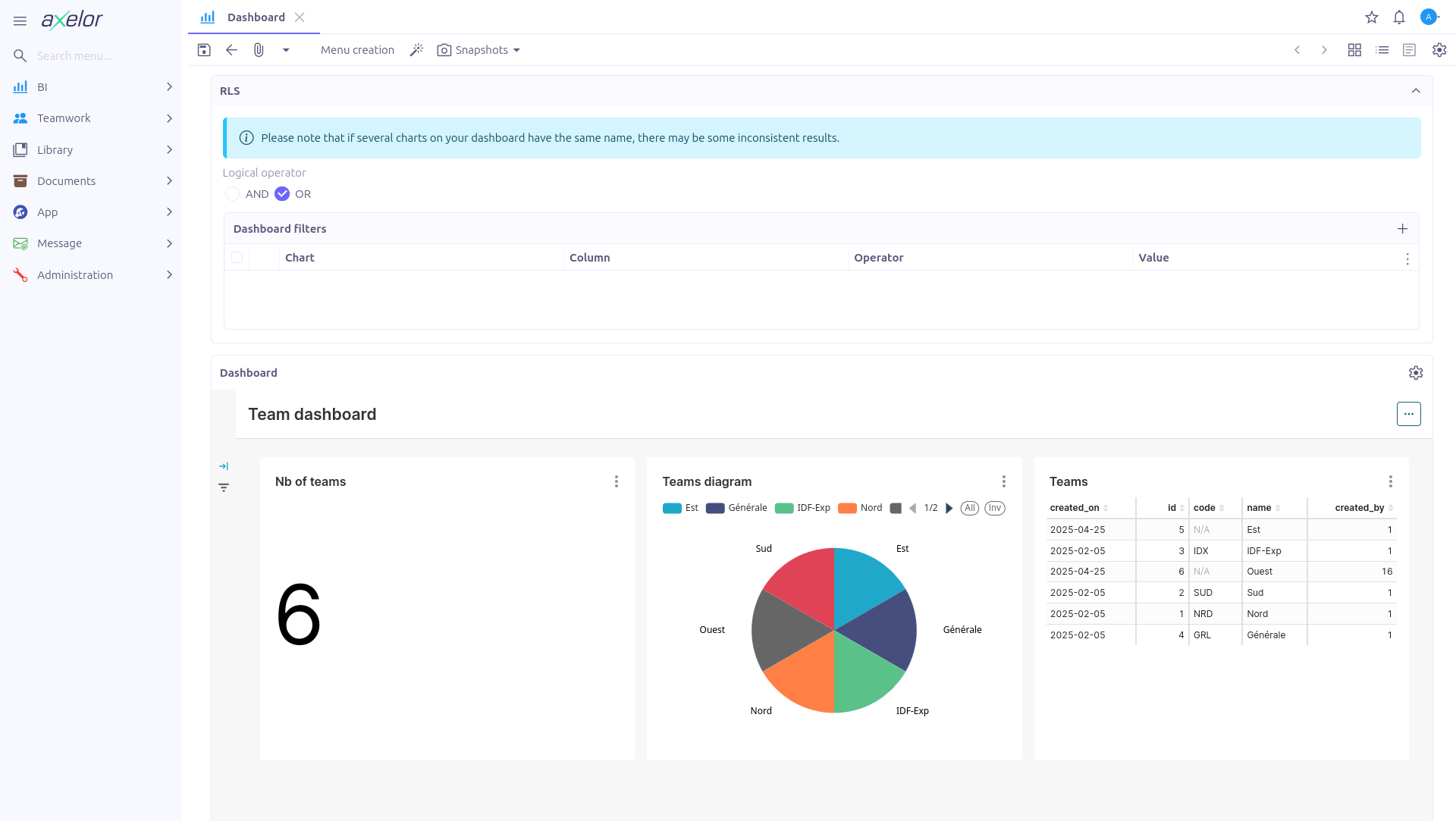Viewport: 1456px width, 821px height.
Task: Select the OR logical operator
Action: [x=282, y=194]
